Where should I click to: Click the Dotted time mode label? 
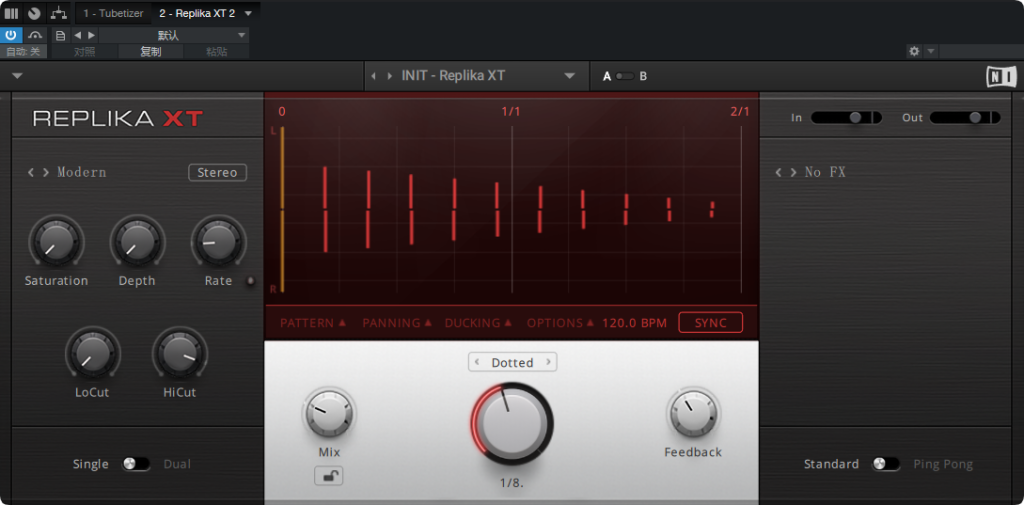pos(513,363)
